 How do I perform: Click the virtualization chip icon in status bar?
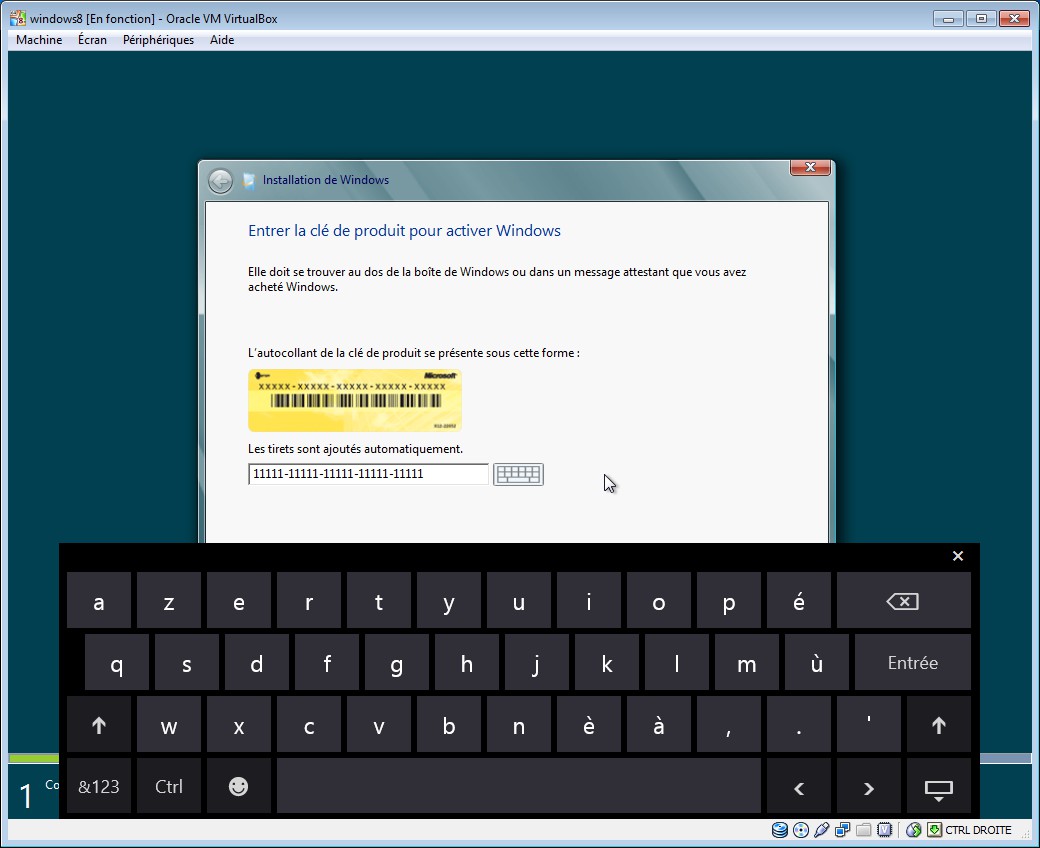(884, 830)
